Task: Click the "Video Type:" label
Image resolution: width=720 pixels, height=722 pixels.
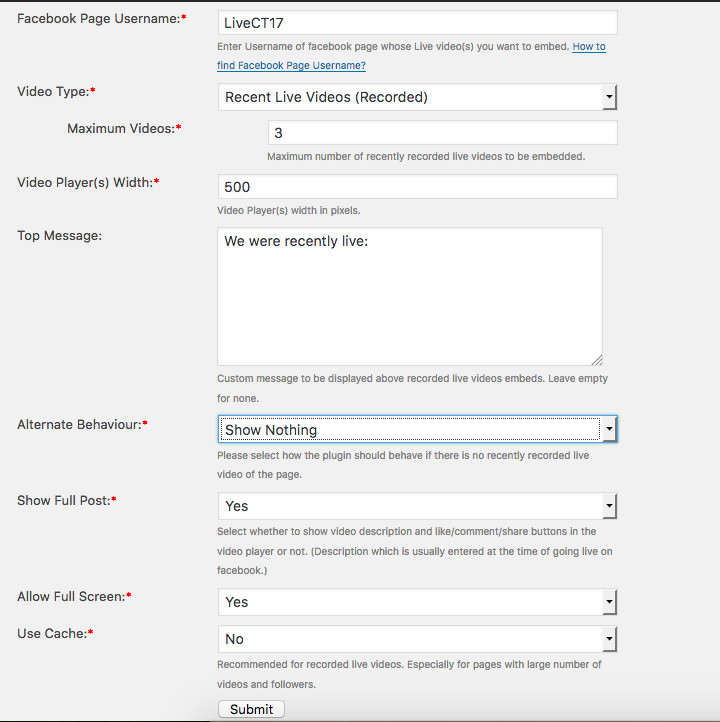Action: point(53,91)
